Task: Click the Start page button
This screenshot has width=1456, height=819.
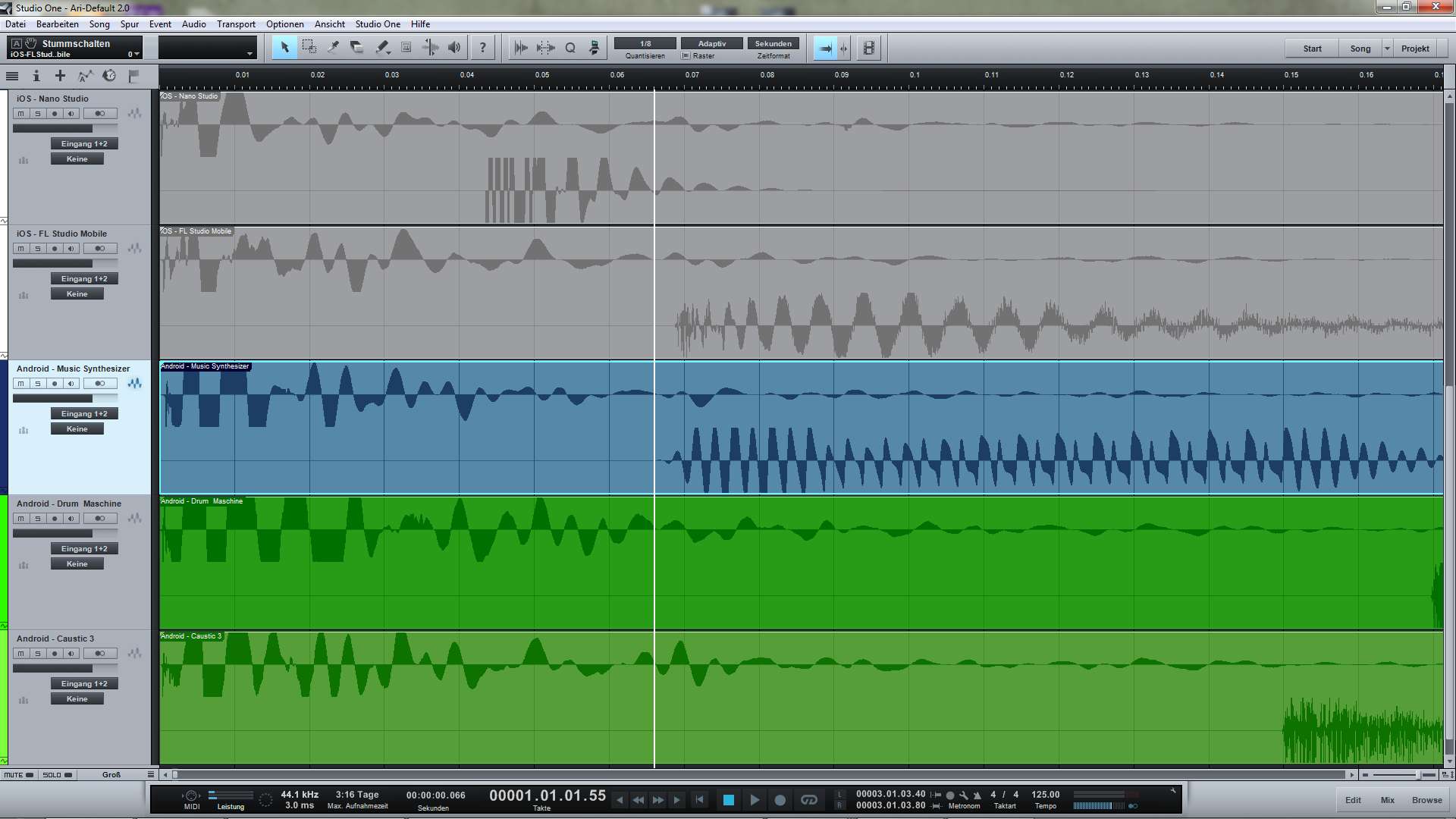Action: coord(1312,49)
